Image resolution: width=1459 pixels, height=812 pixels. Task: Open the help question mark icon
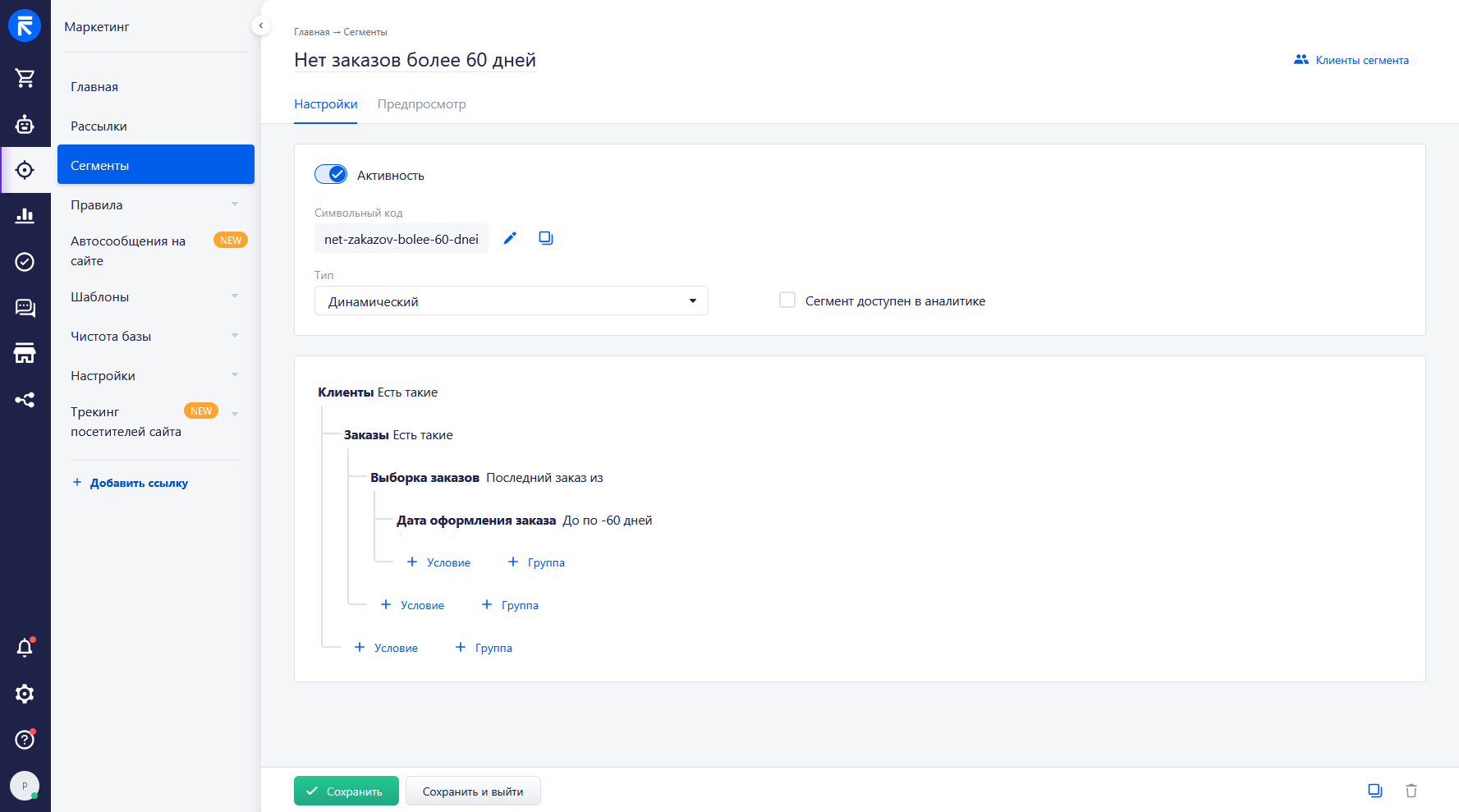[25, 740]
